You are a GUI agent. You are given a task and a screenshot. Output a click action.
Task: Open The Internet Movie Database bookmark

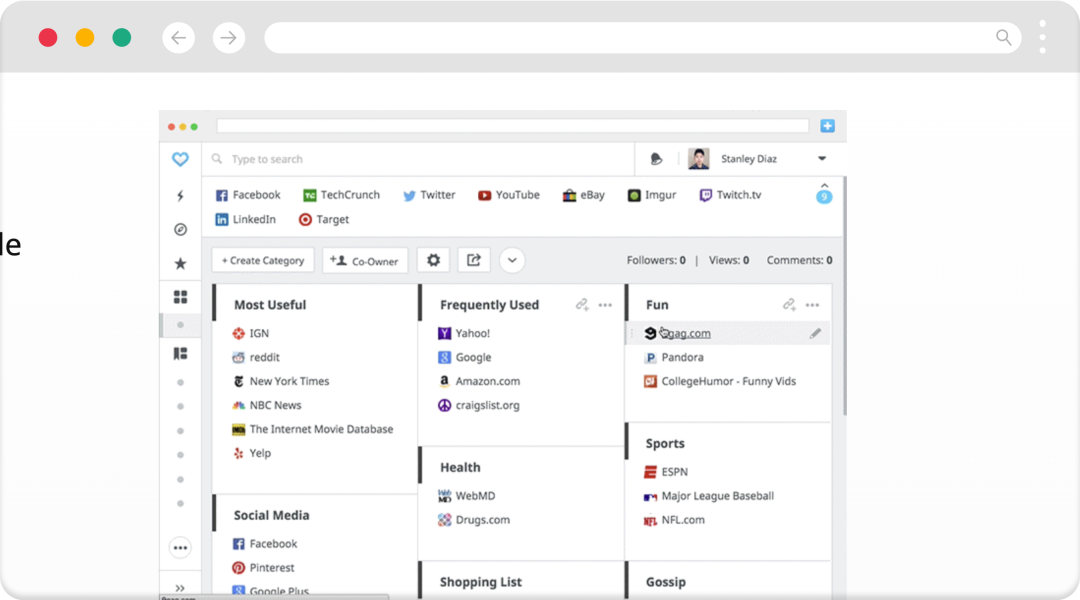click(313, 429)
